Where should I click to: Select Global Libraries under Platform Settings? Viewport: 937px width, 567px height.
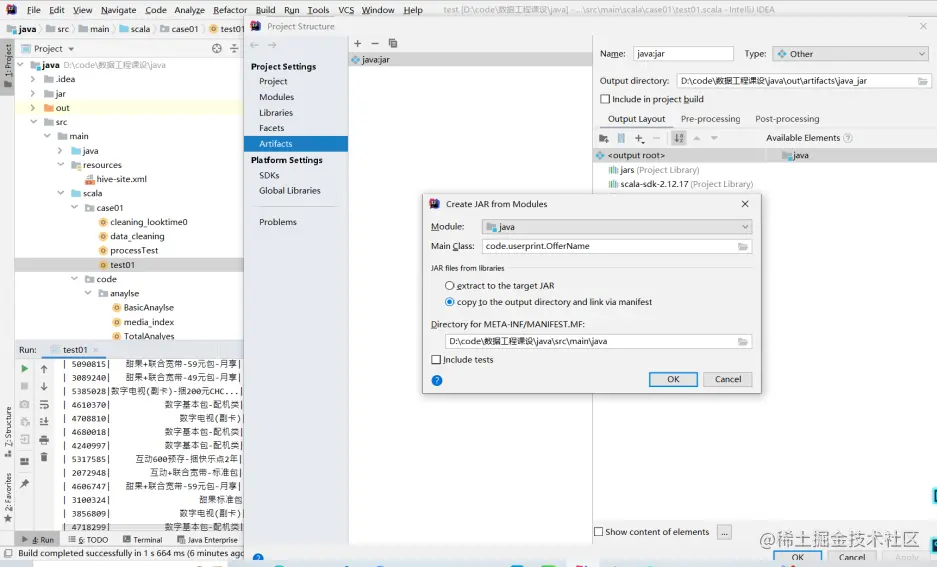pyautogui.click(x=289, y=191)
